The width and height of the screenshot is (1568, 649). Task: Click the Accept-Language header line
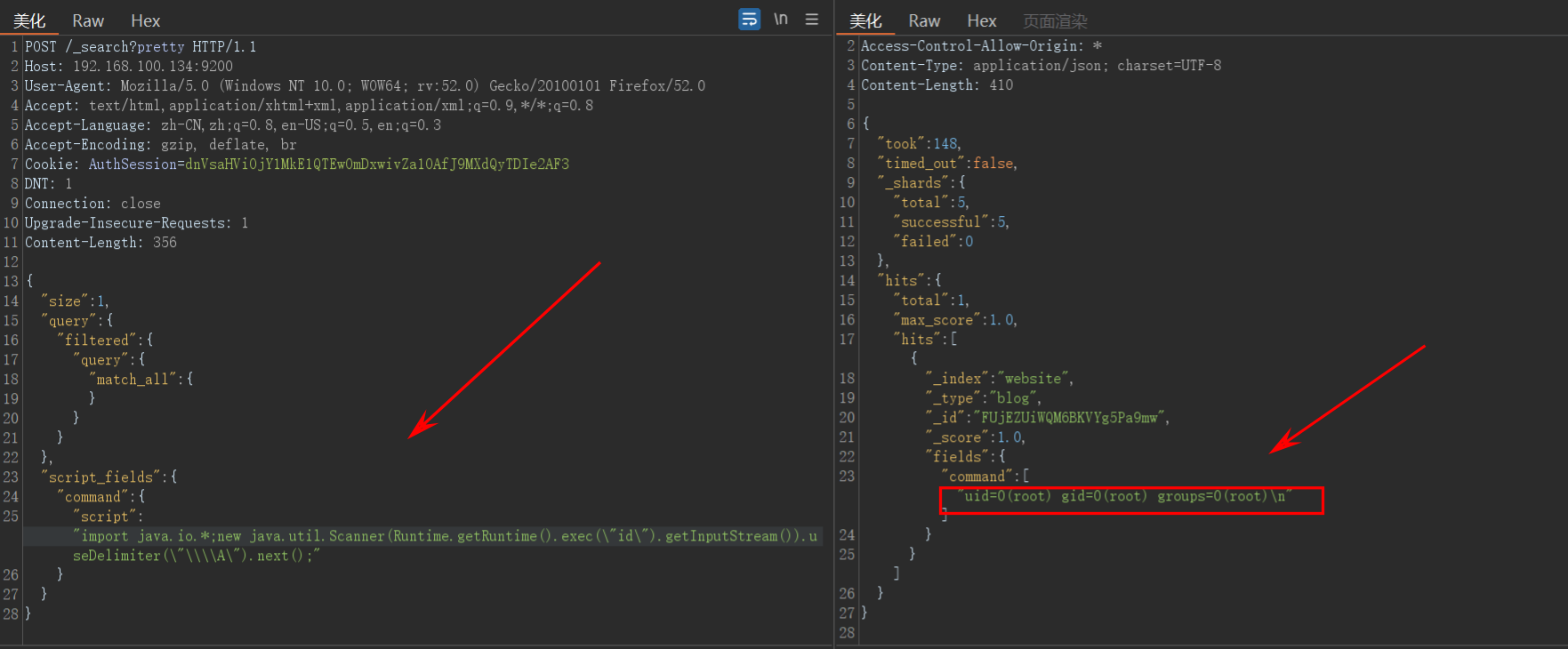click(233, 124)
